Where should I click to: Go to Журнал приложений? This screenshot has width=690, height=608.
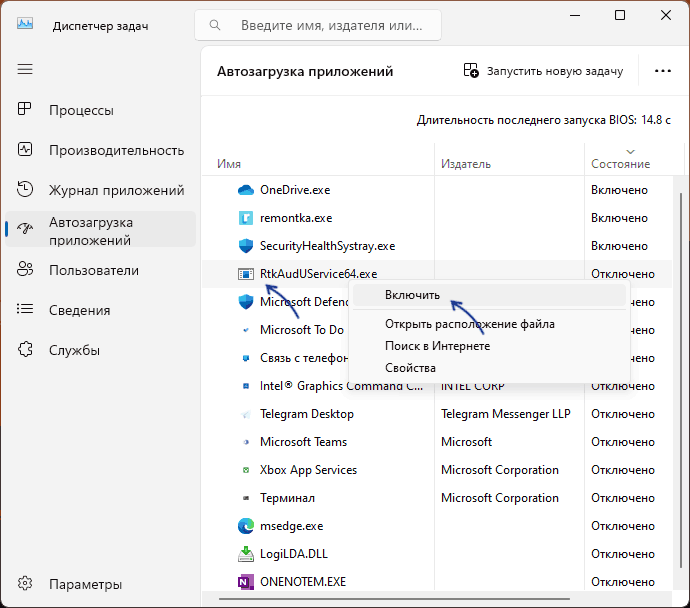coord(100,190)
